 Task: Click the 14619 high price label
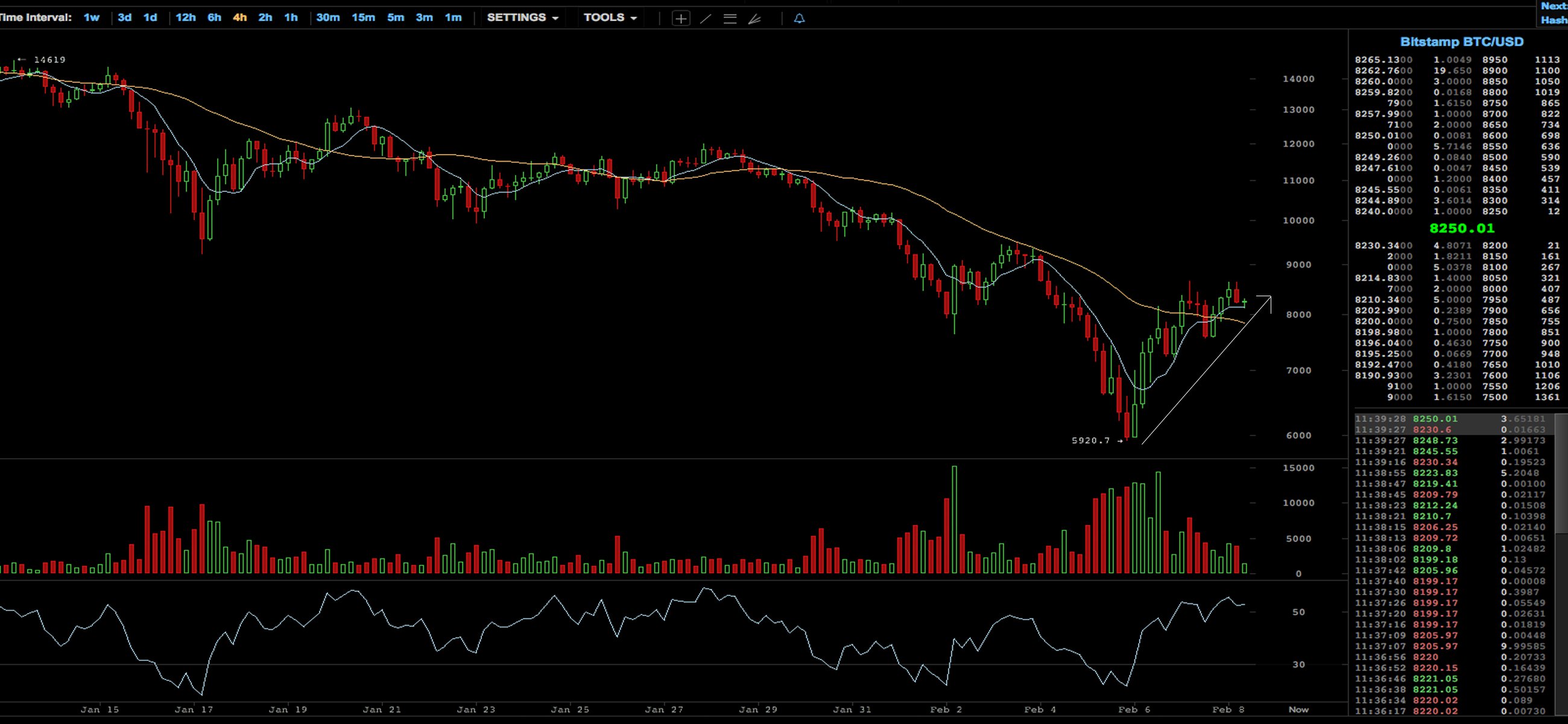pyautogui.click(x=49, y=60)
